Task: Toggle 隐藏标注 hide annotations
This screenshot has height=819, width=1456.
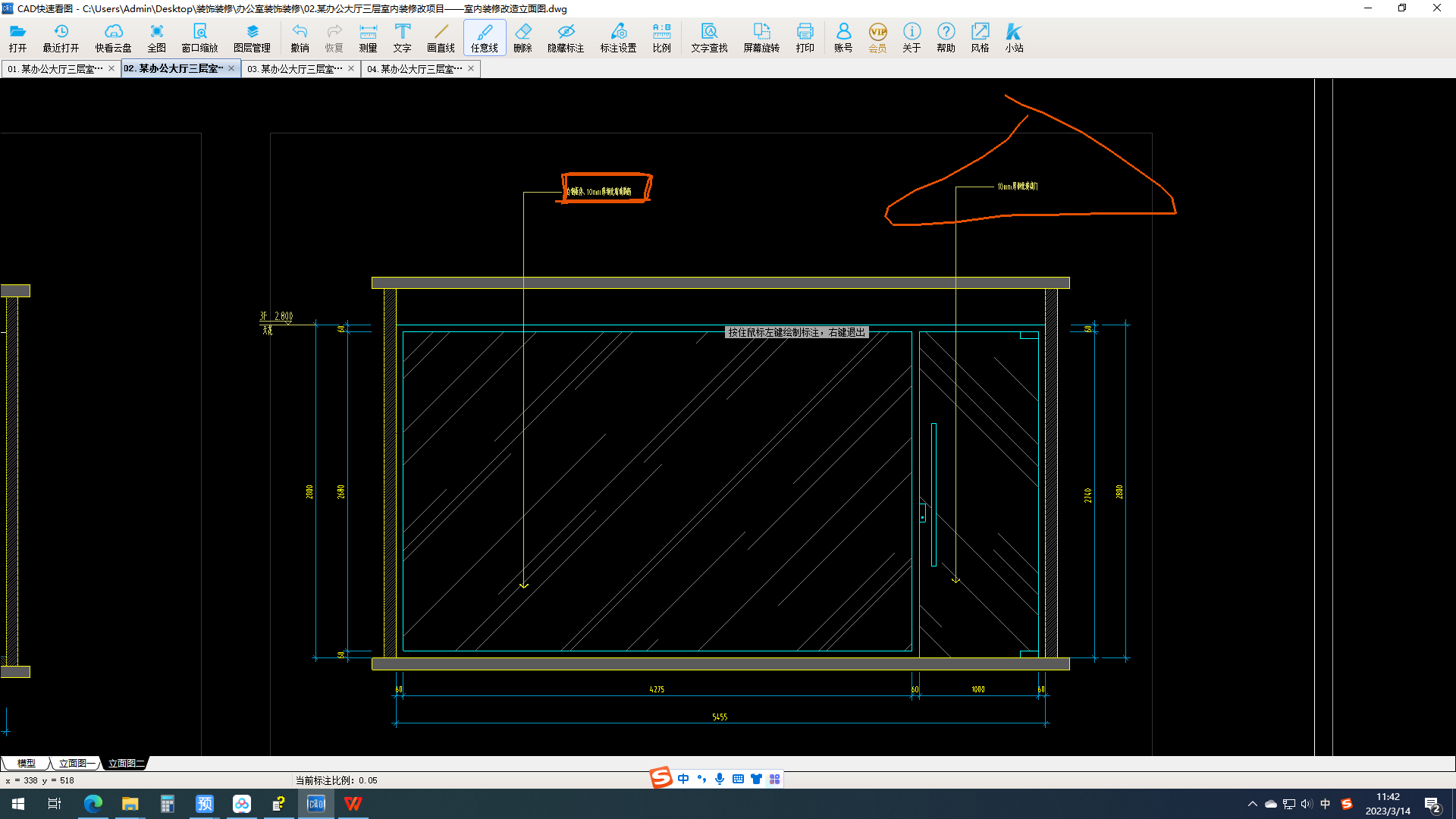Action: (x=566, y=38)
